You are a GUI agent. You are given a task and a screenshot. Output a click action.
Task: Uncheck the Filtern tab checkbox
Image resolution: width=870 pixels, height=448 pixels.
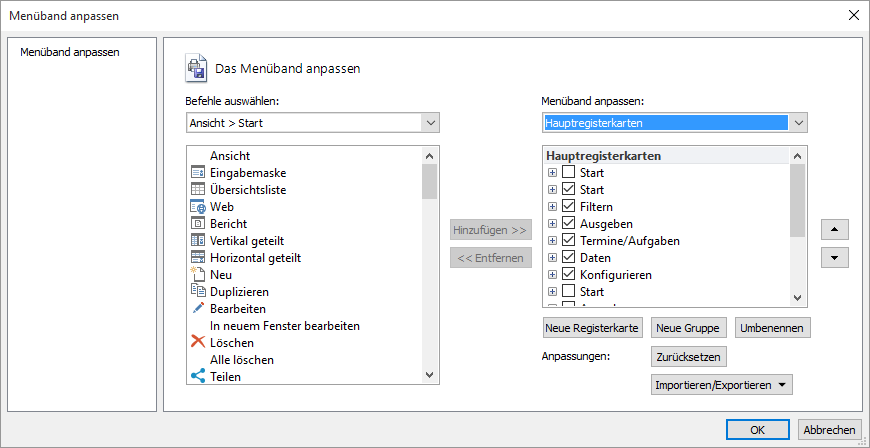(568, 207)
